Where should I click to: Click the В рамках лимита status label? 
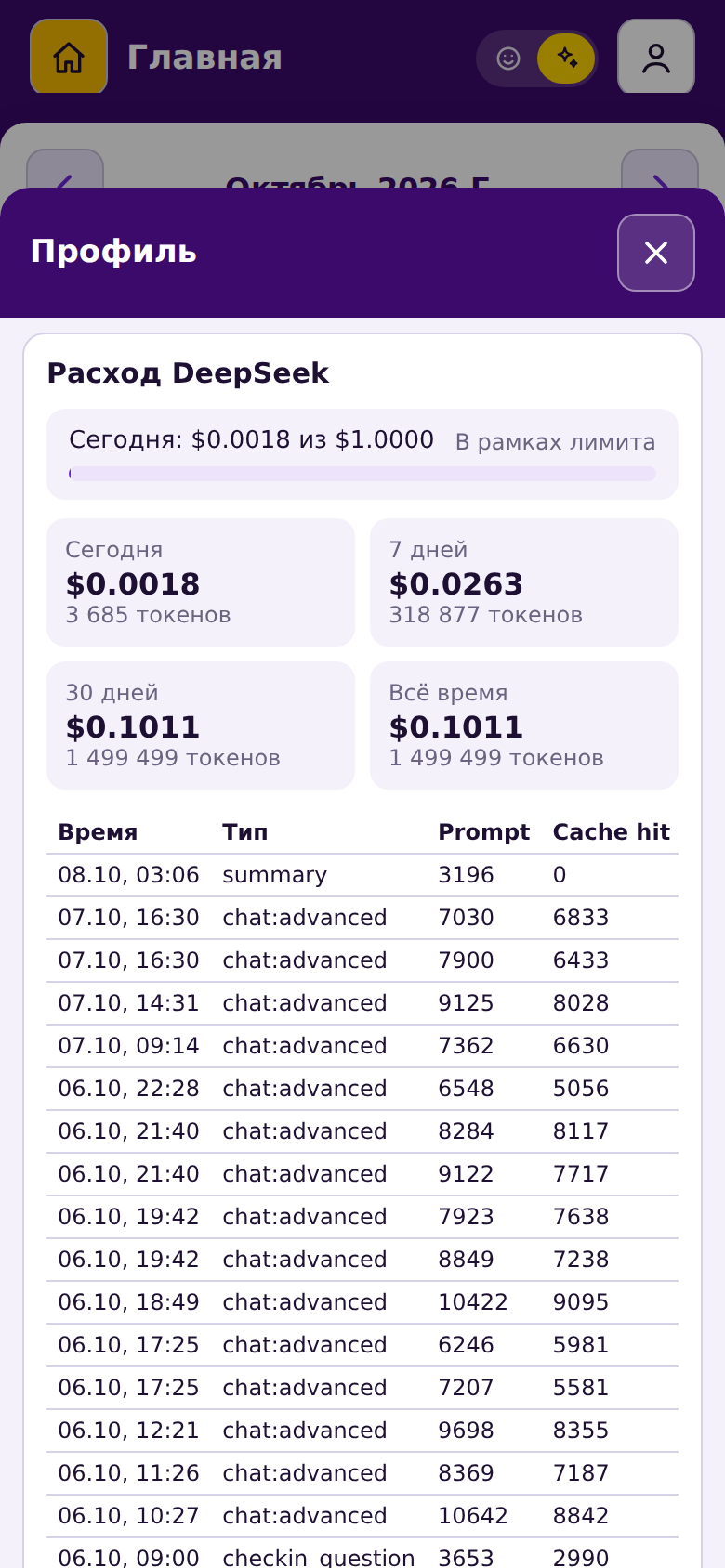click(x=555, y=442)
